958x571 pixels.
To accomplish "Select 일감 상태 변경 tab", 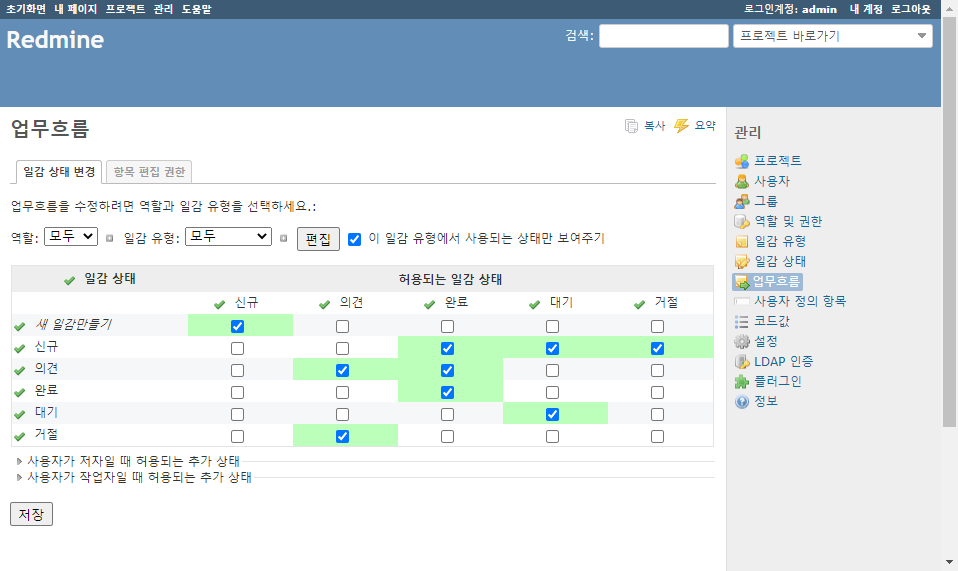I will point(59,172).
